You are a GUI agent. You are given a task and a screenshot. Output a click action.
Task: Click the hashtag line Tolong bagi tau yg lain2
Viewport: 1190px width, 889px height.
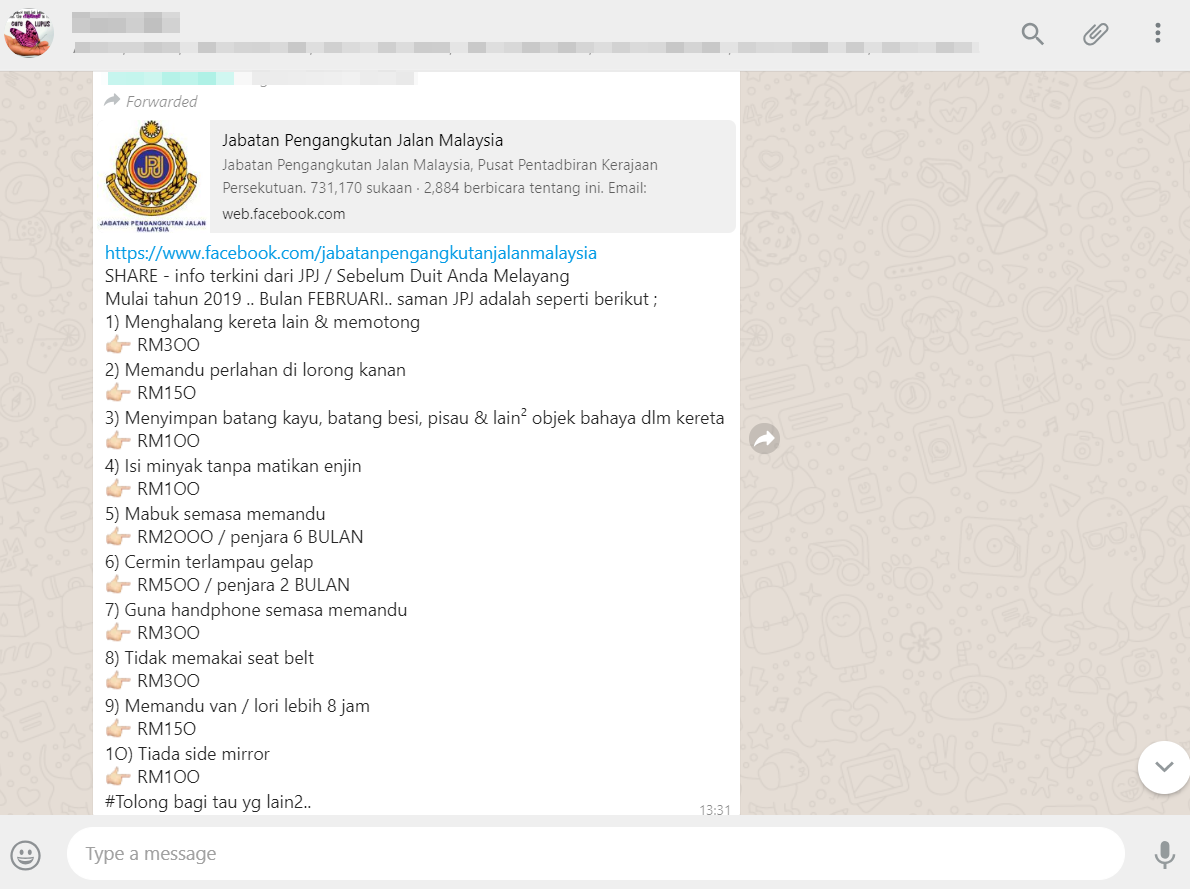click(208, 802)
